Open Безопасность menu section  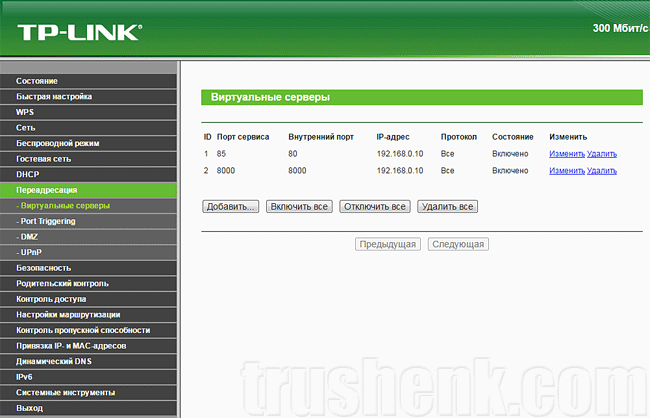[x=88, y=268]
